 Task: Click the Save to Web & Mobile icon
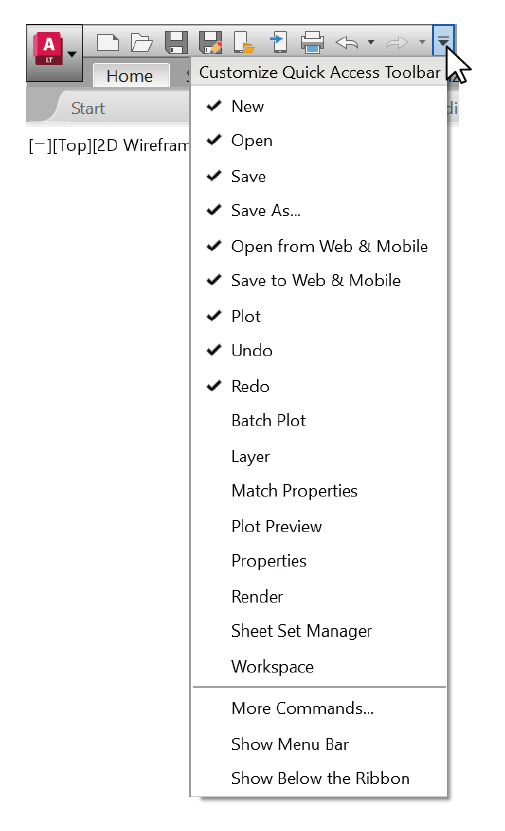[x=278, y=42]
